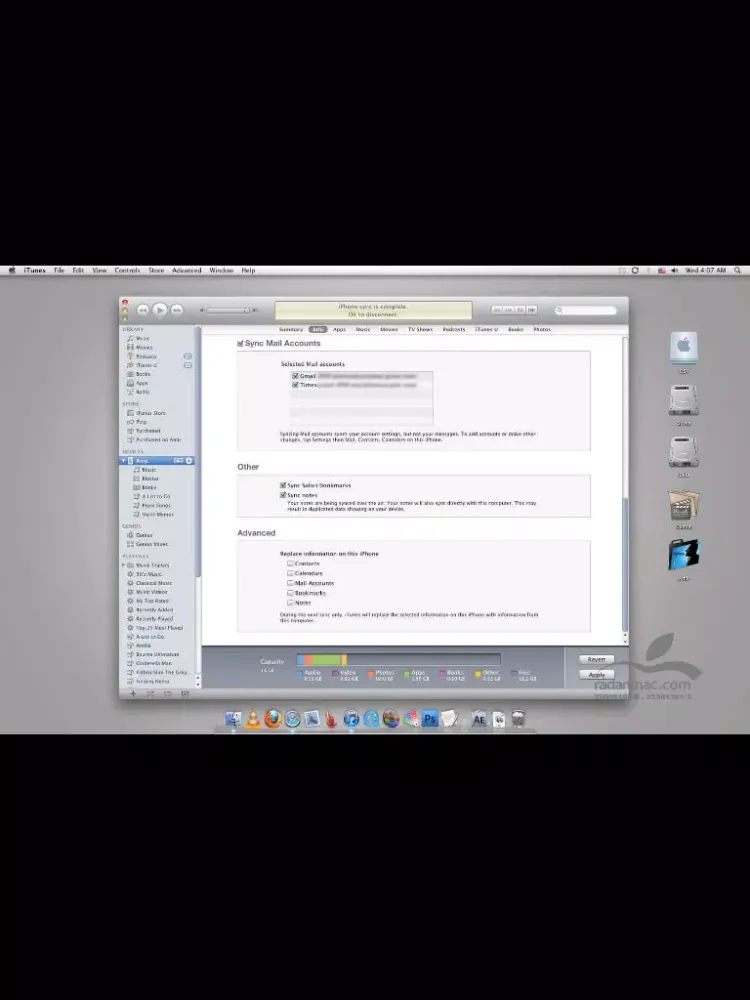Check Calendars under Replace information

click(290, 573)
